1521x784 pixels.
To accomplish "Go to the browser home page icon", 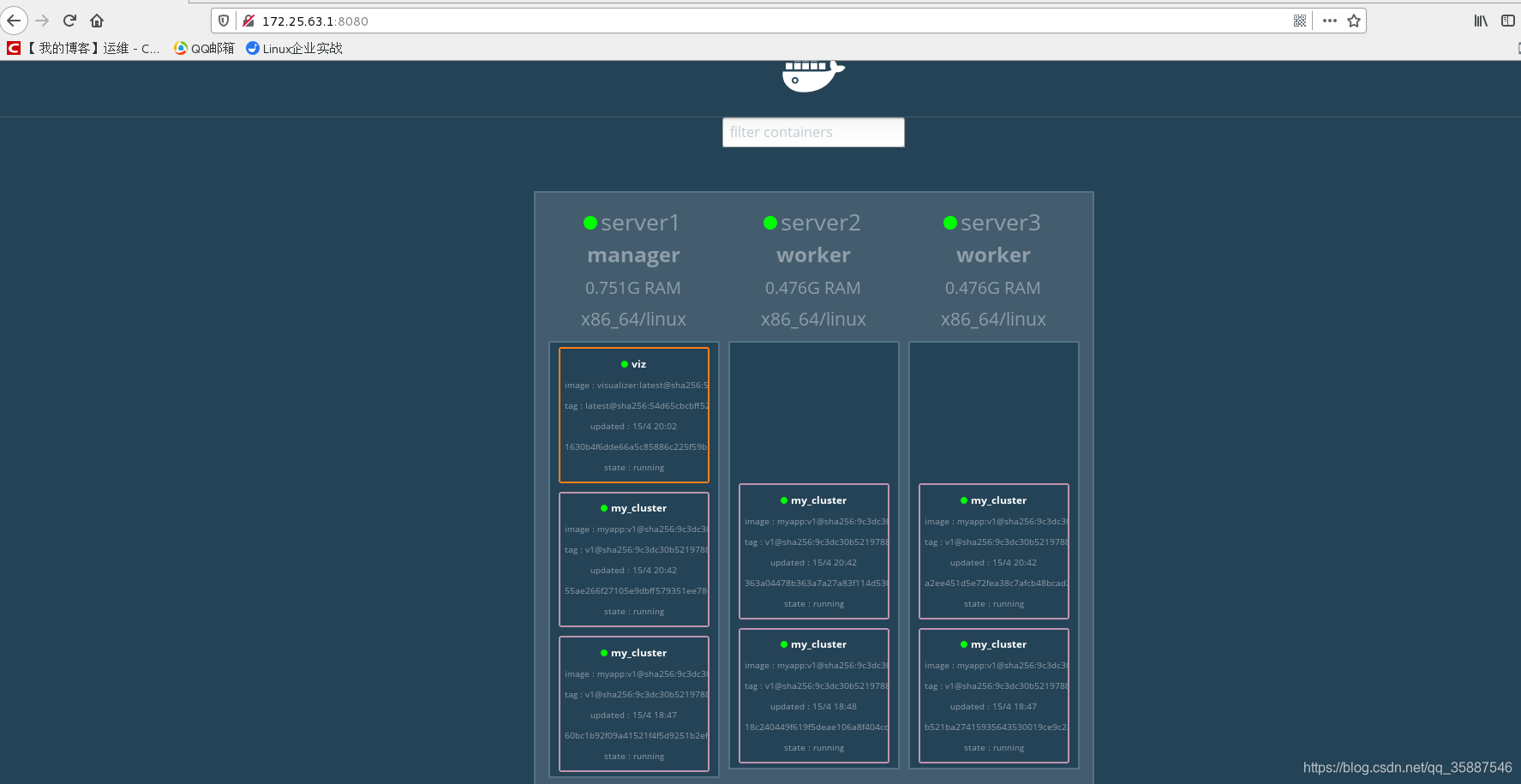I will pos(97,21).
